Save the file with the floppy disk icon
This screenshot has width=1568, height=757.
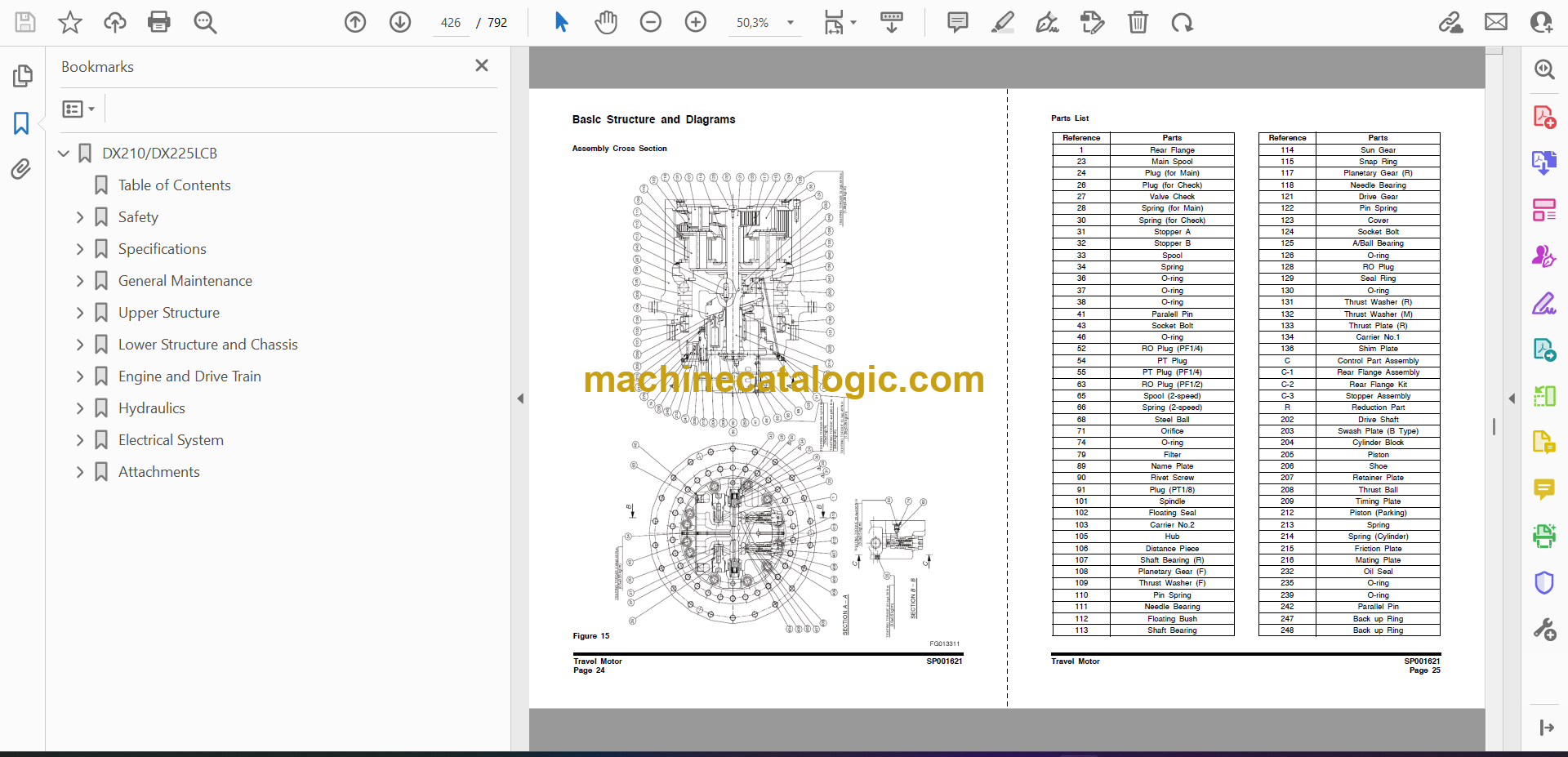pos(25,22)
